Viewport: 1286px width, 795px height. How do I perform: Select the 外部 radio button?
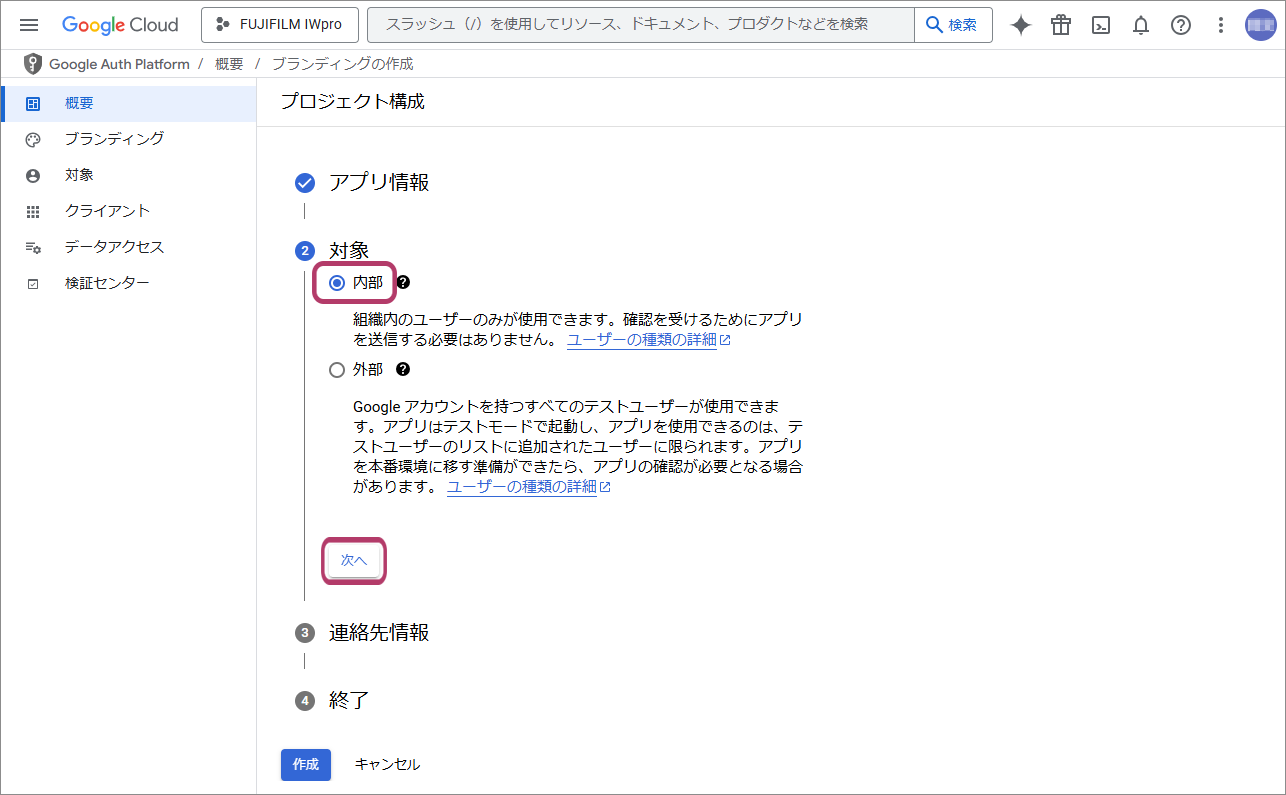337,370
